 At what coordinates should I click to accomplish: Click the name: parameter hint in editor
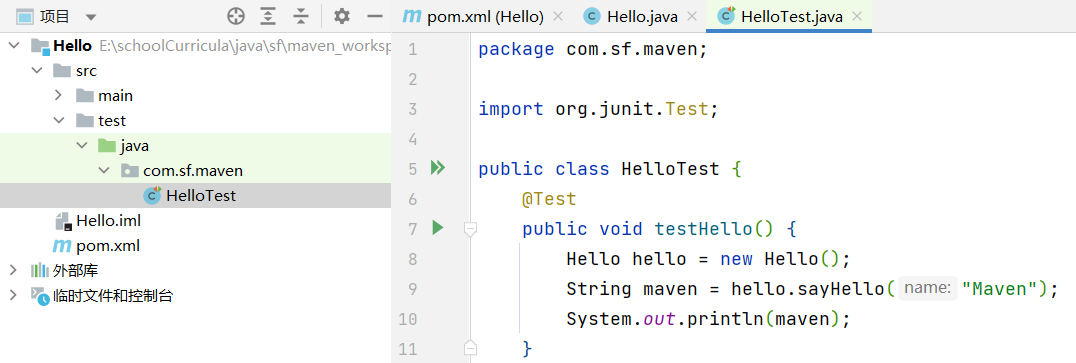point(928,289)
